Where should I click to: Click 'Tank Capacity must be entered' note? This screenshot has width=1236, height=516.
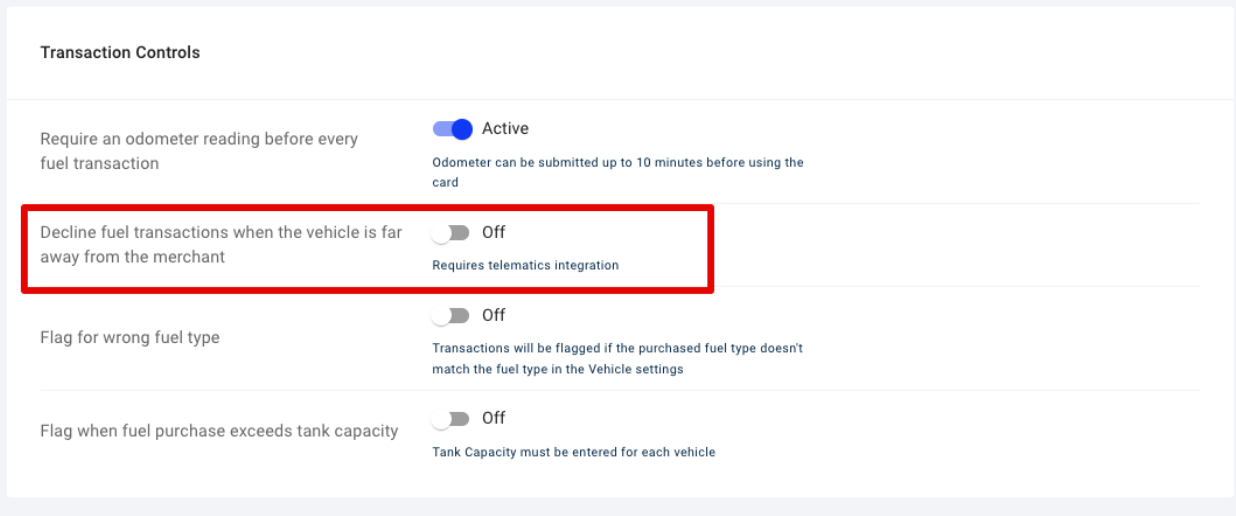point(574,452)
